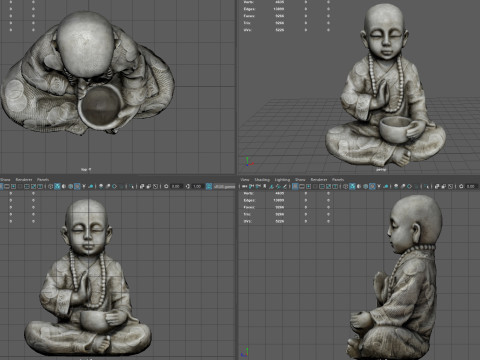Open Lighting menu in side view panel

282,180
